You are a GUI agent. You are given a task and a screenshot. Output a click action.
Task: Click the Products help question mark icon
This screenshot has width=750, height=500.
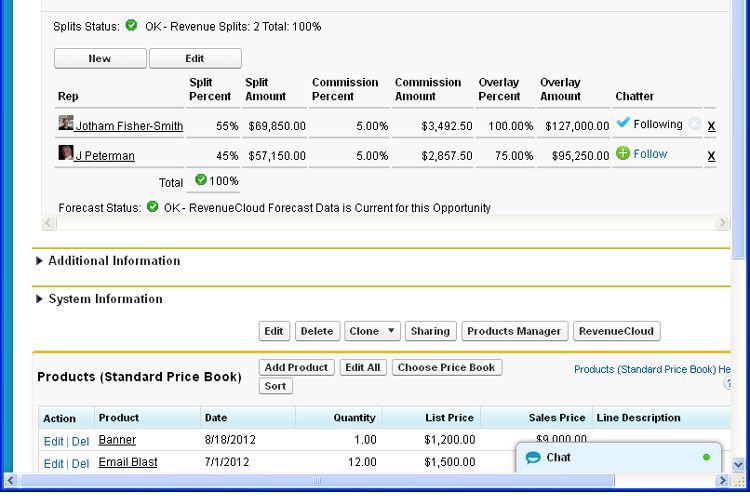click(x=728, y=384)
